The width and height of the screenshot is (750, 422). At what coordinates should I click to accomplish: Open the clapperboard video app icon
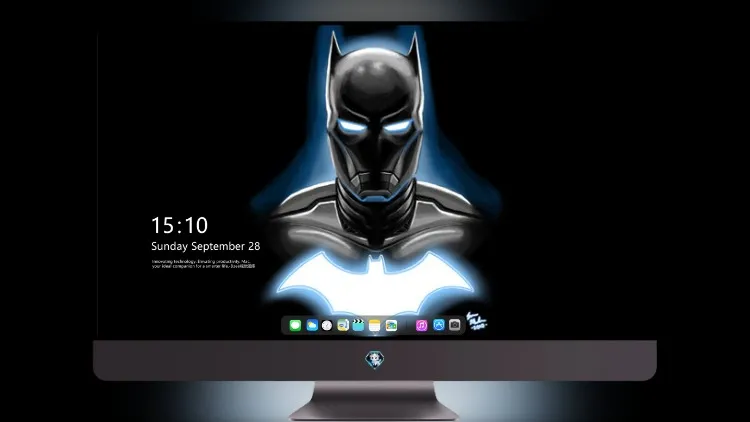point(358,325)
